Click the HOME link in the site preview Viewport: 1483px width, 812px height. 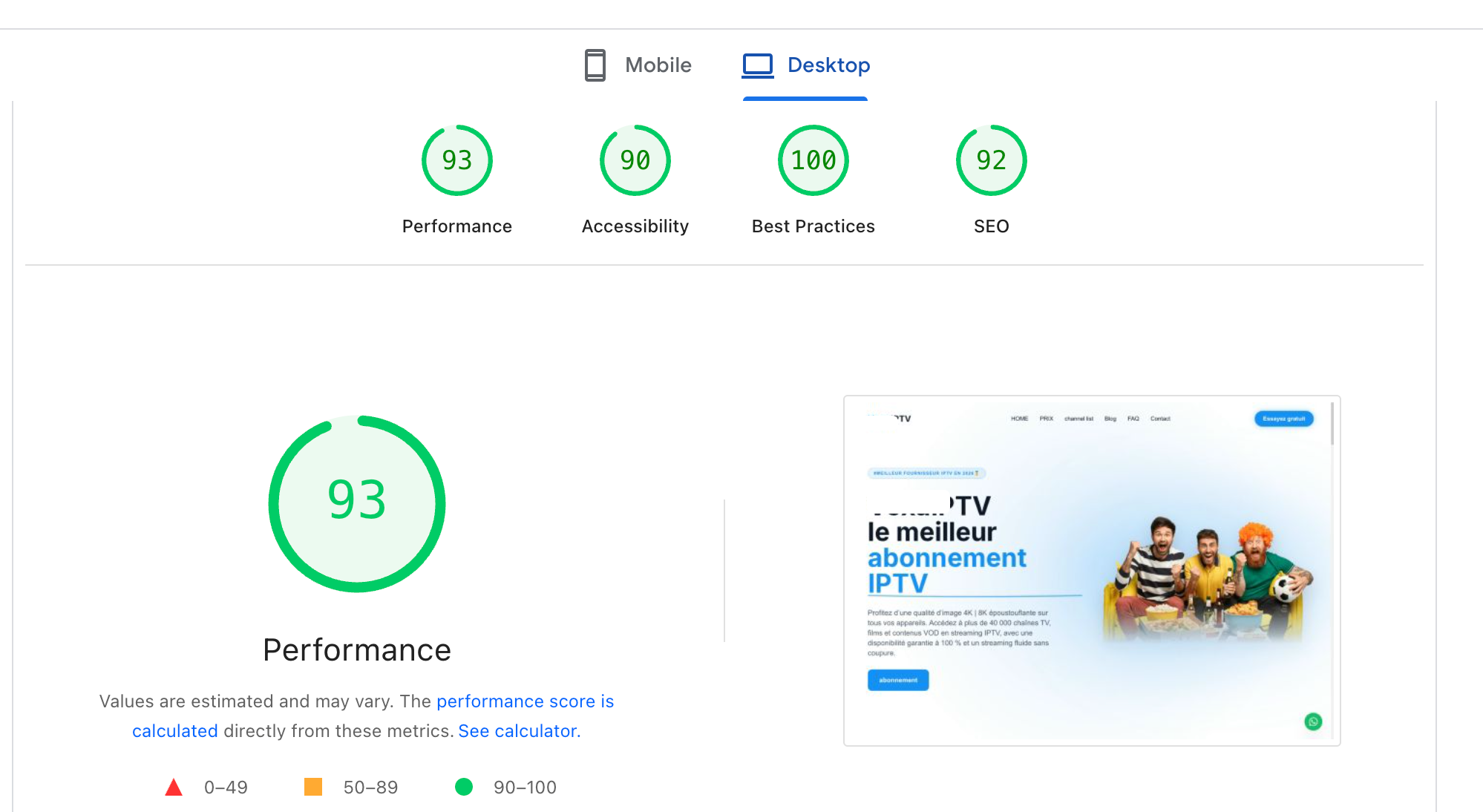1020,418
